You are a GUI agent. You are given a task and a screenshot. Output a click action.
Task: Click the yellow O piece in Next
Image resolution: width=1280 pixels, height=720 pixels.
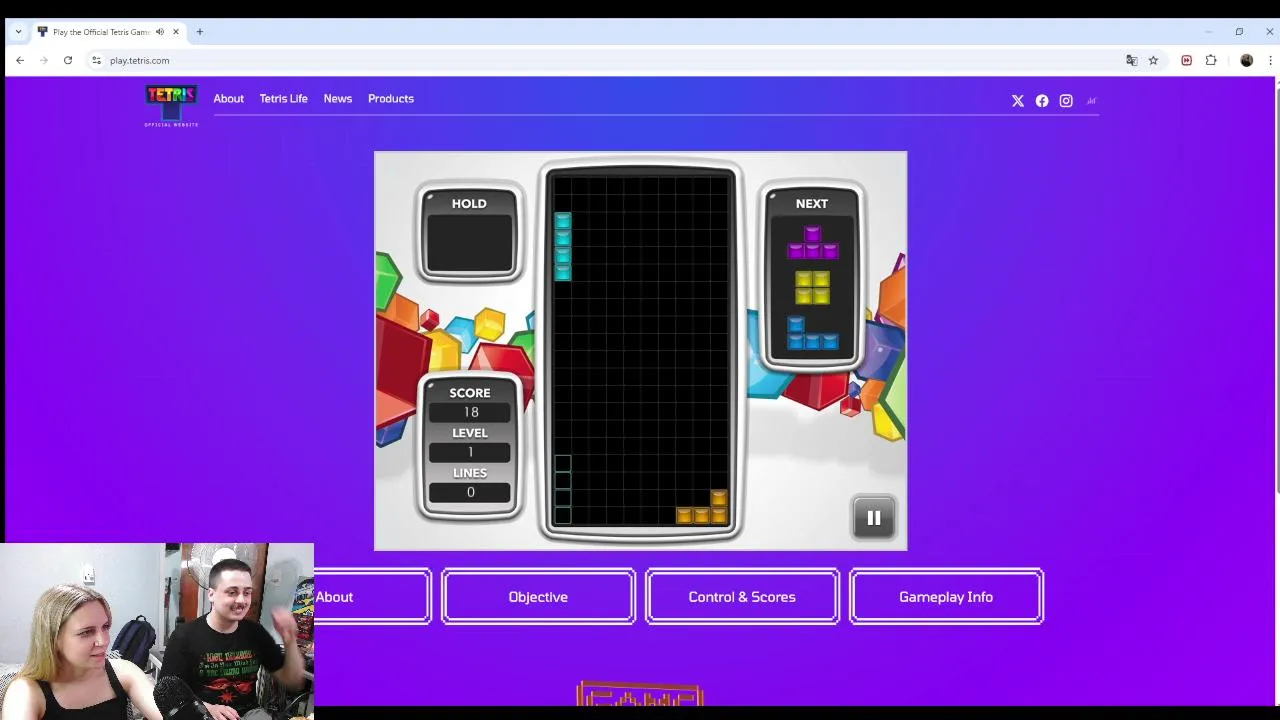(x=812, y=288)
